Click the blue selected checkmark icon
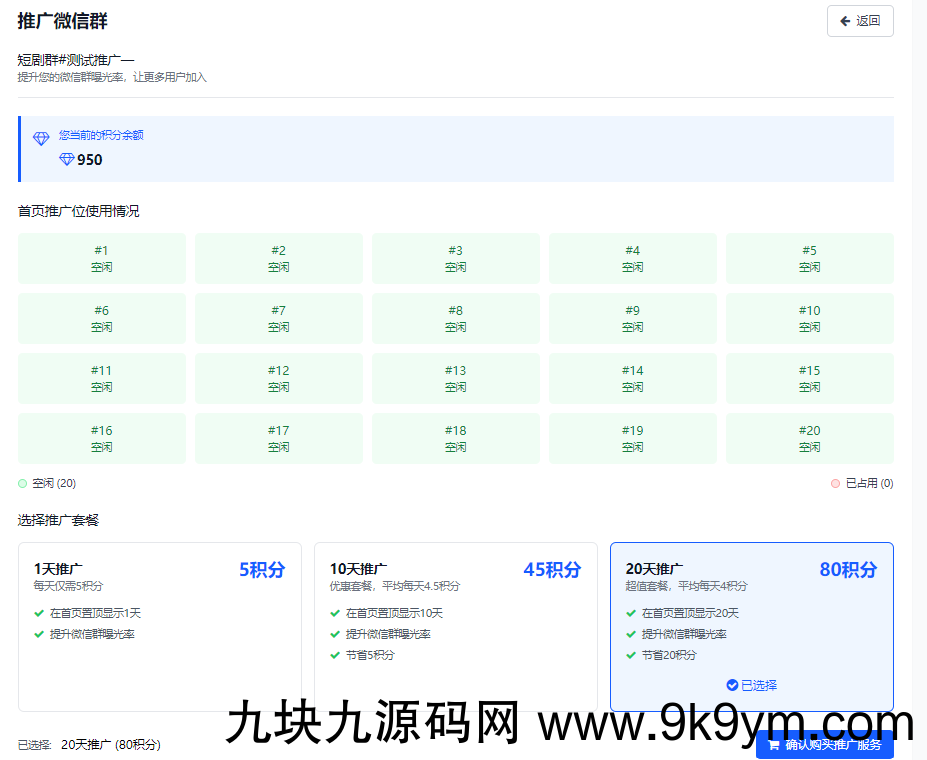Viewport: 927px width, 760px height. pos(732,685)
